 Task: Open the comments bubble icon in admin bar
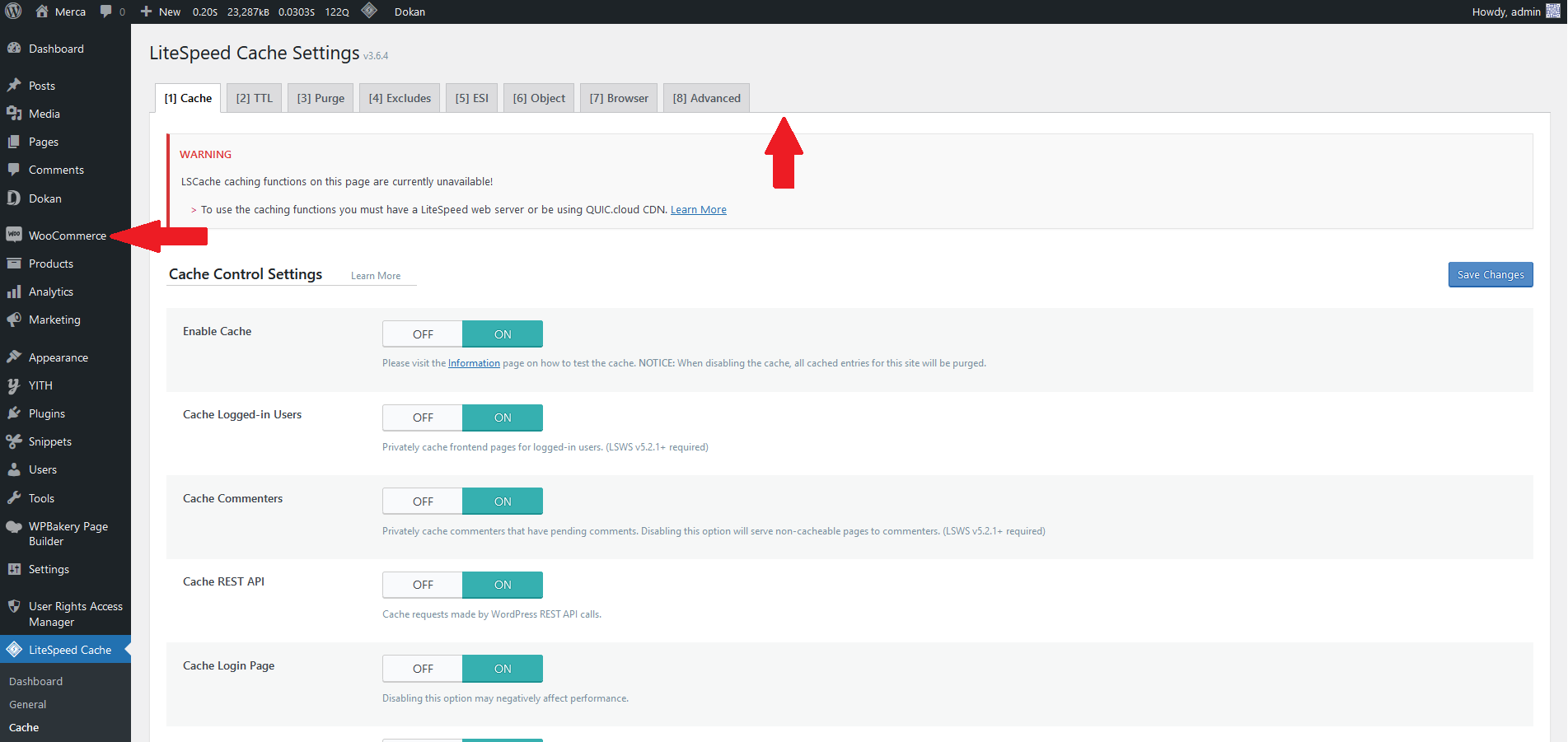(106, 12)
